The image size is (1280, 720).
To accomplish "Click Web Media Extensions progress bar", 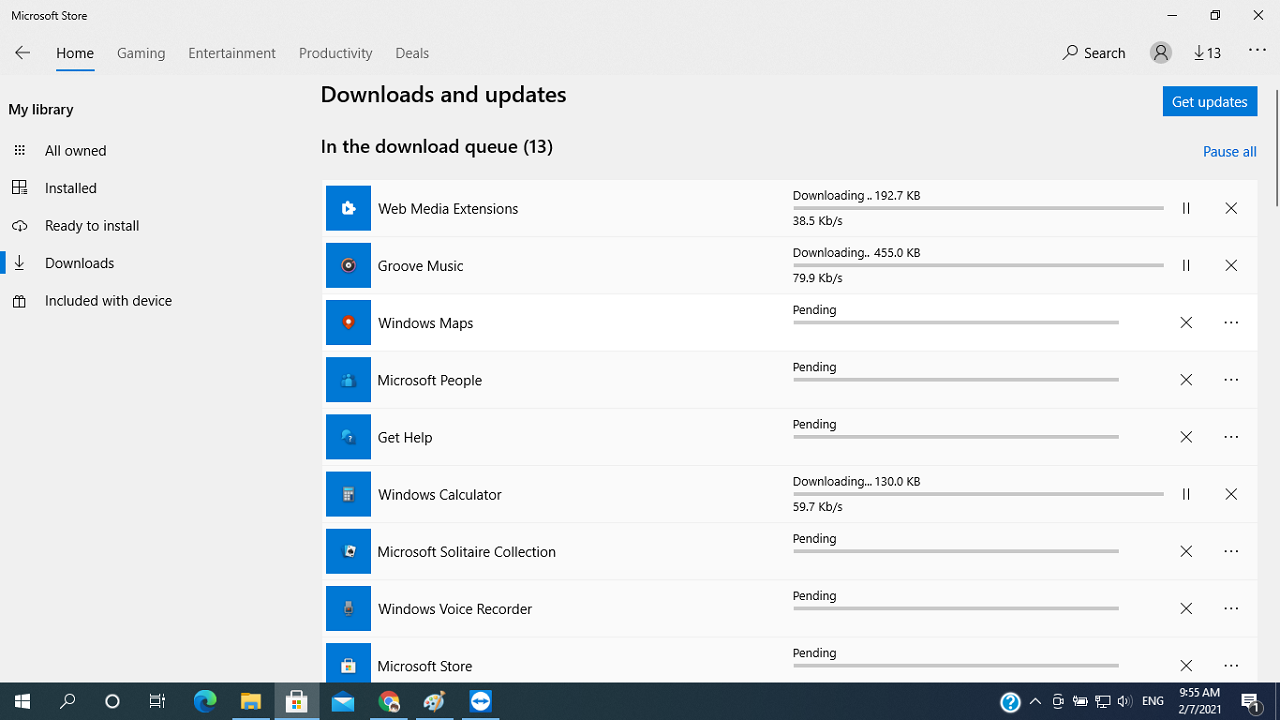I will tap(978, 208).
